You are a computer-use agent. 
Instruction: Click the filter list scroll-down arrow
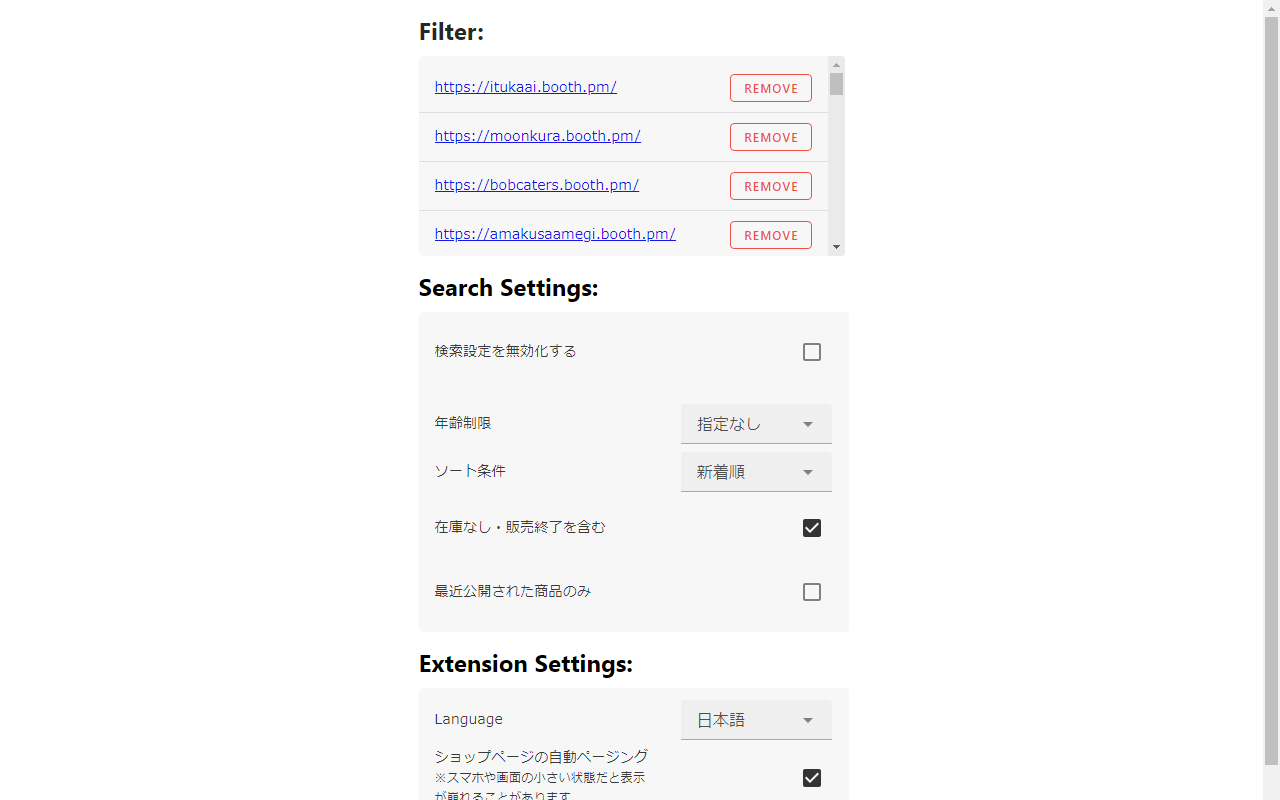pos(837,247)
